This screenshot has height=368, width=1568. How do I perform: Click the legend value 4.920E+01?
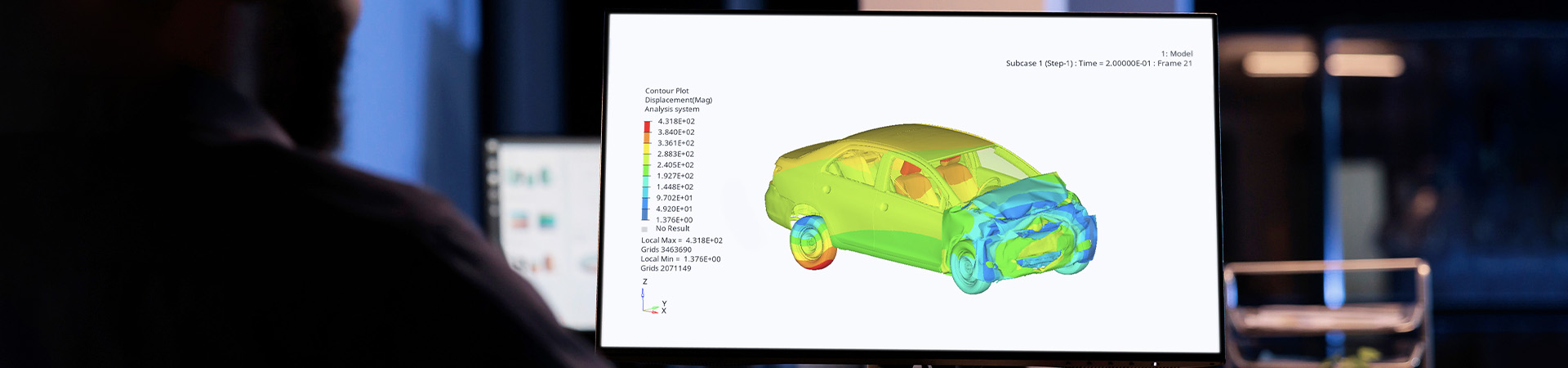(675, 209)
